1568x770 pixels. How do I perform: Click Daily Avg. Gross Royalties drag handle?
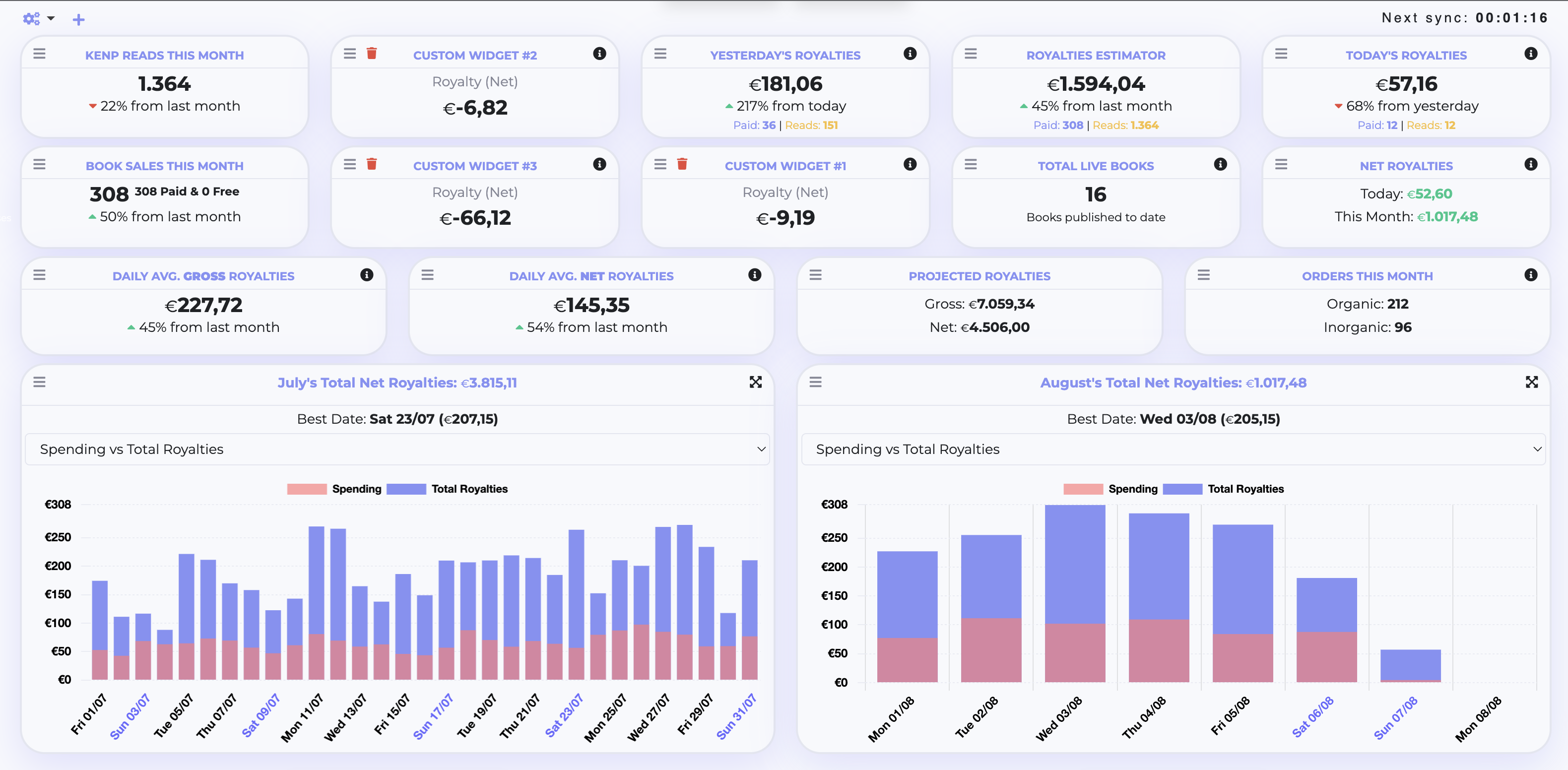point(40,275)
